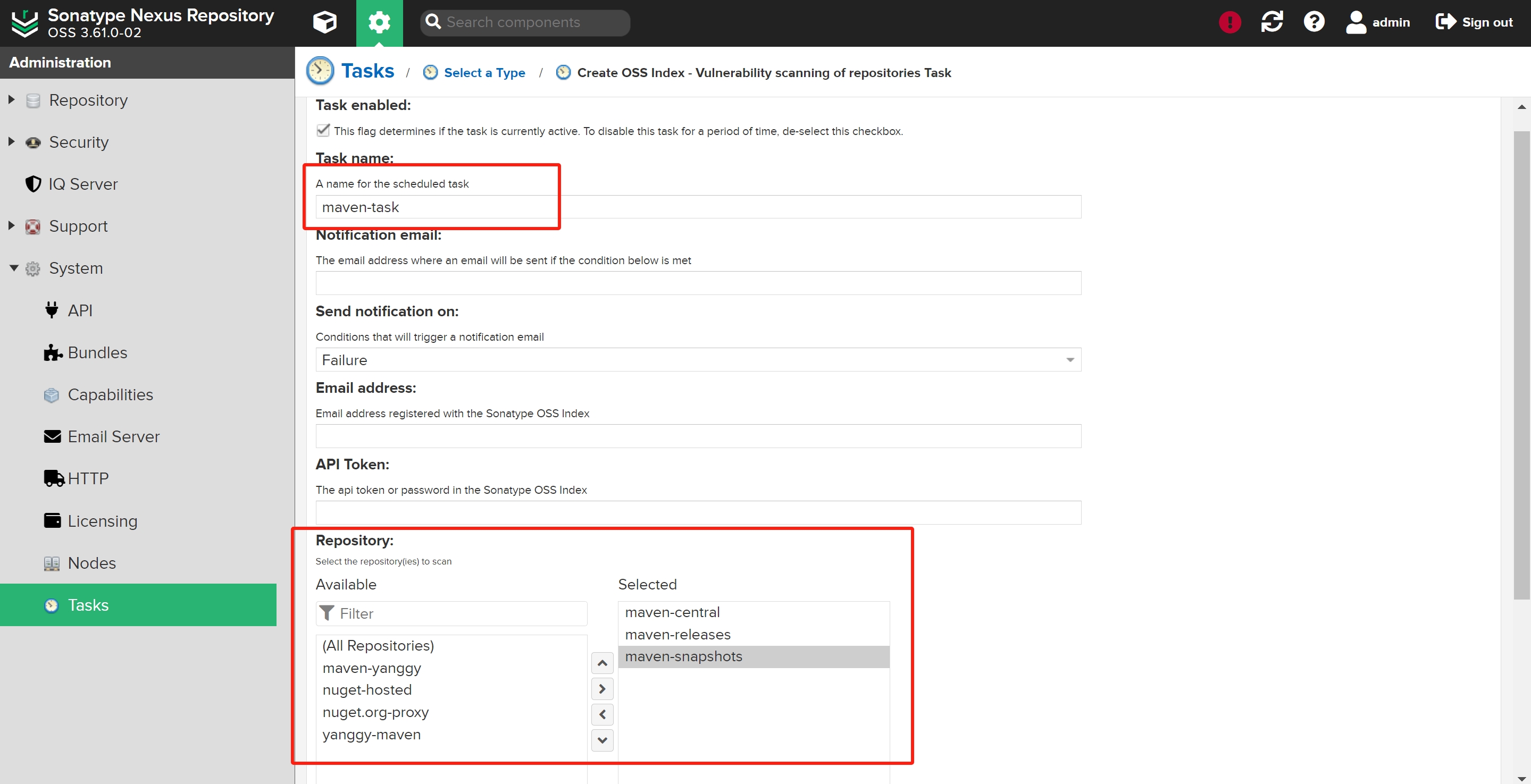This screenshot has height=784, width=1531.
Task: Move selected repository up with top arrow
Action: coord(602,663)
